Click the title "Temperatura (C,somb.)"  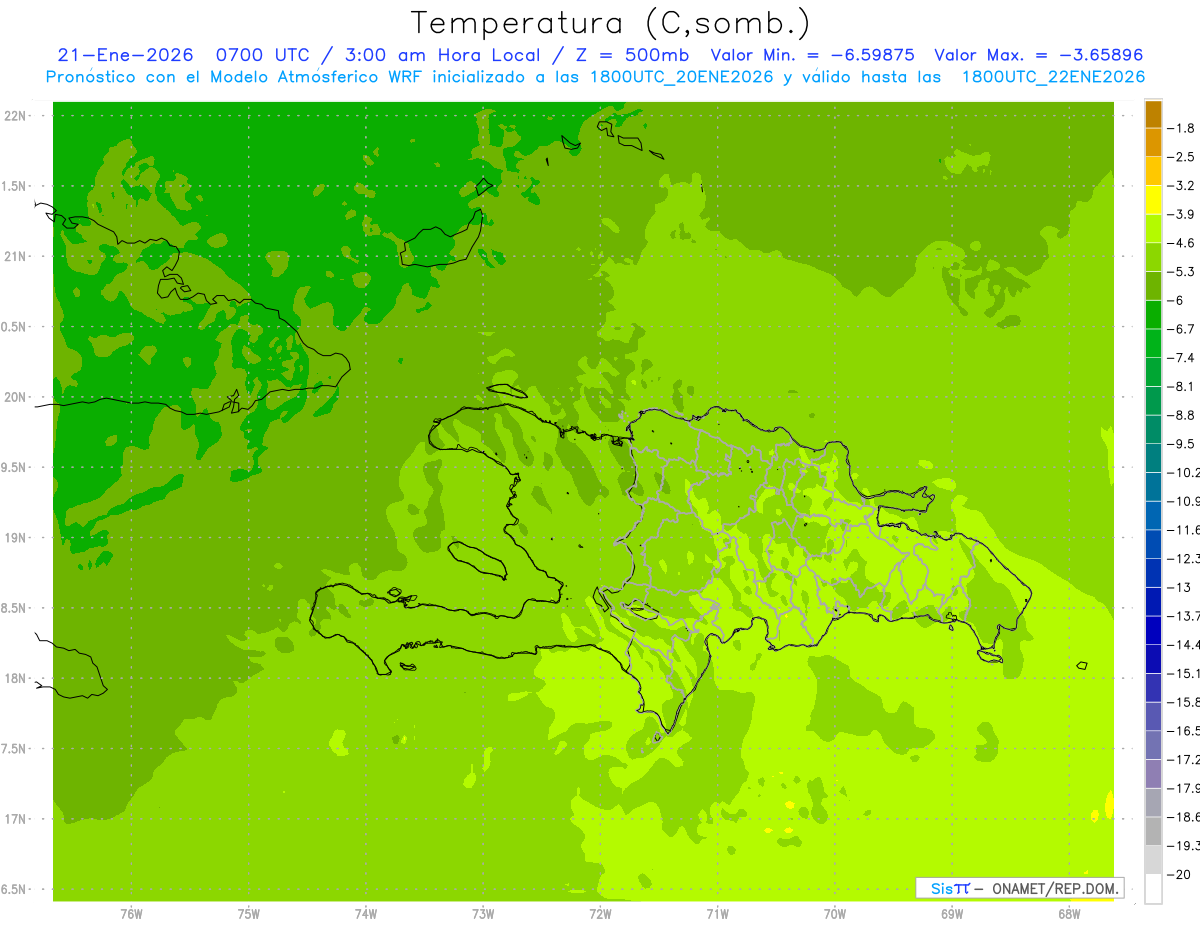tap(611, 23)
